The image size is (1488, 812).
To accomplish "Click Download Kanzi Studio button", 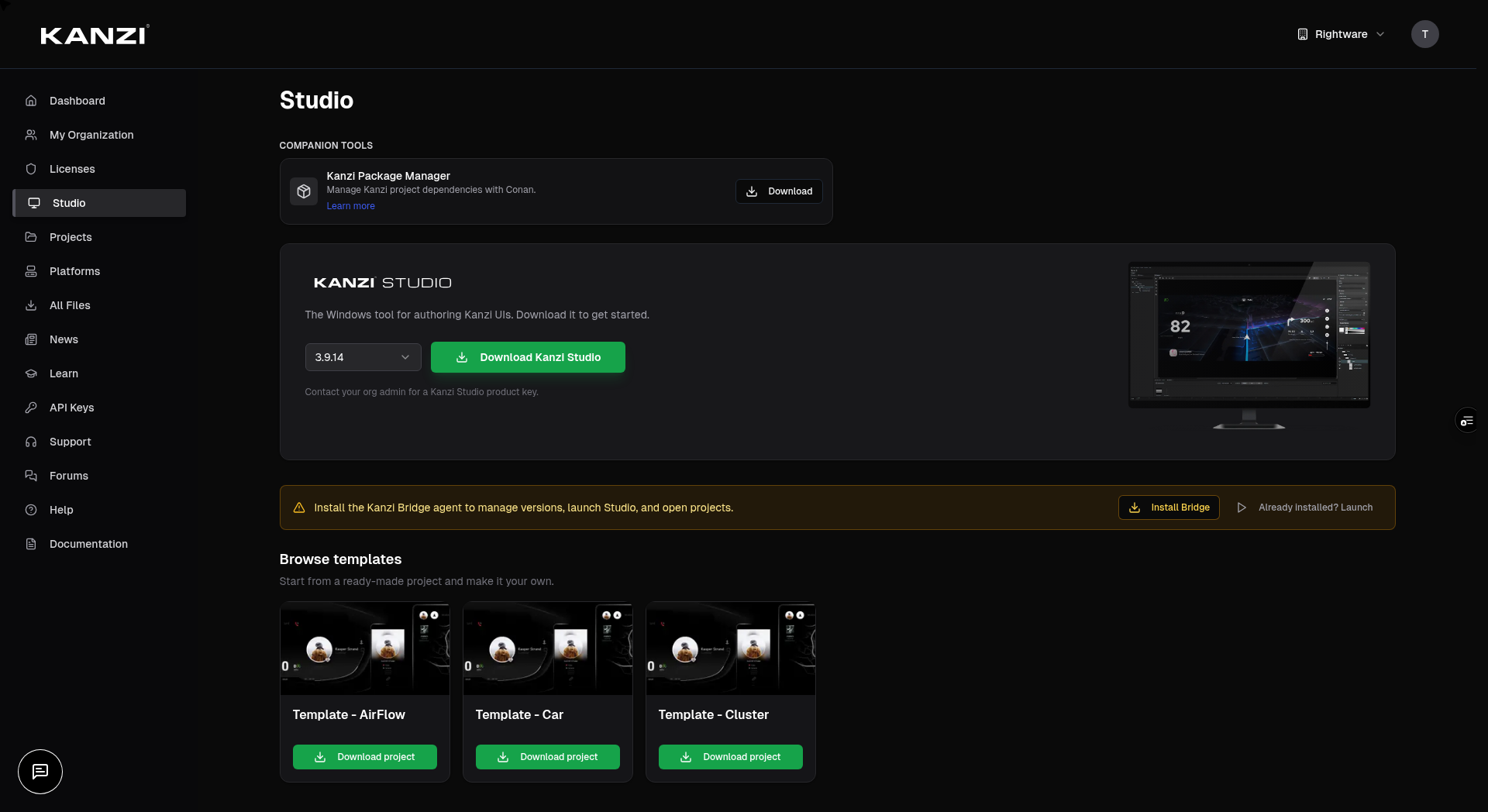I will click(528, 357).
